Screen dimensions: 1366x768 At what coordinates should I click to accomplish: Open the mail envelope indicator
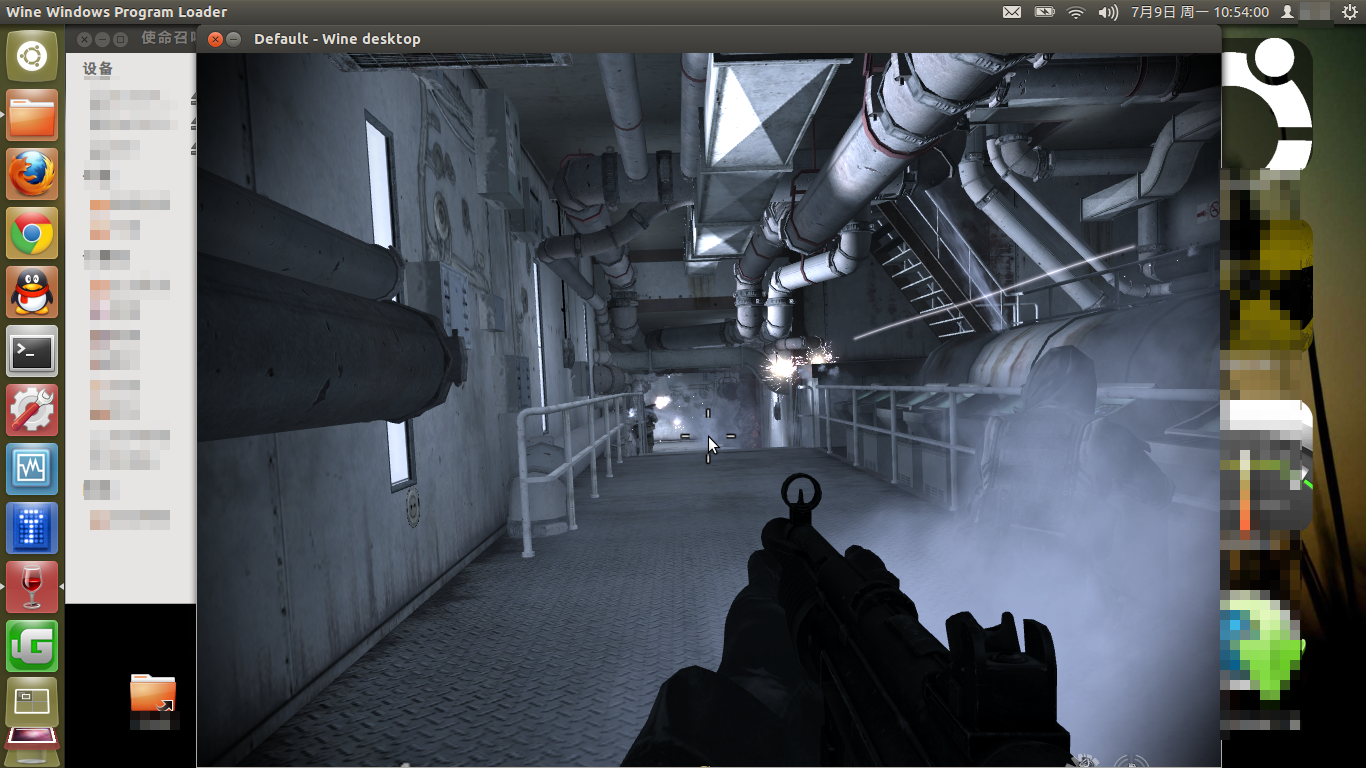point(1012,12)
